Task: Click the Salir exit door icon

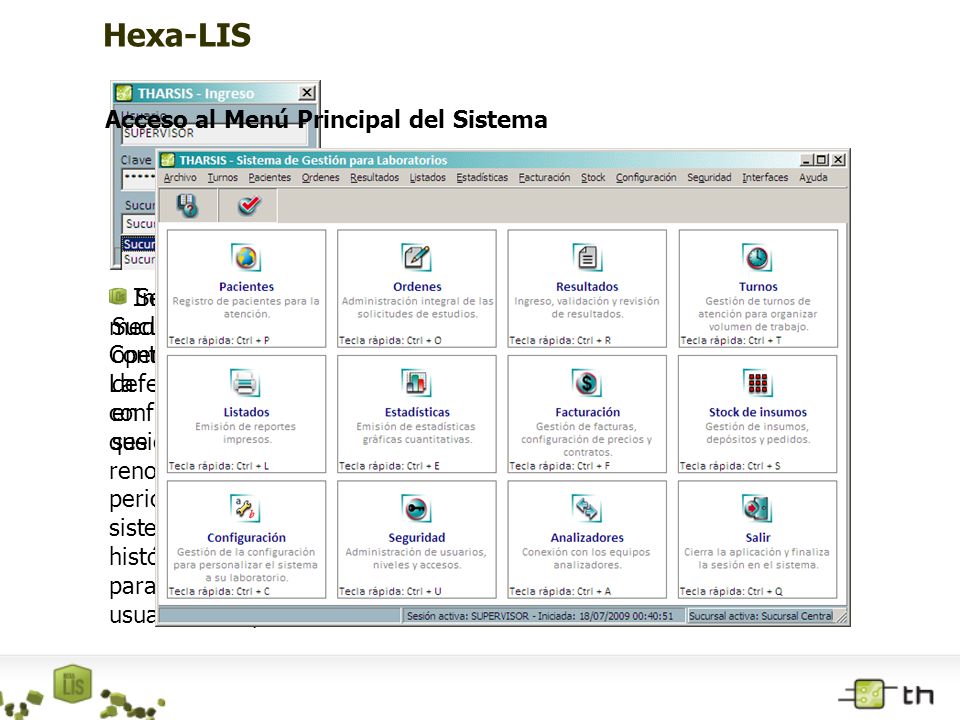Action: (x=757, y=509)
